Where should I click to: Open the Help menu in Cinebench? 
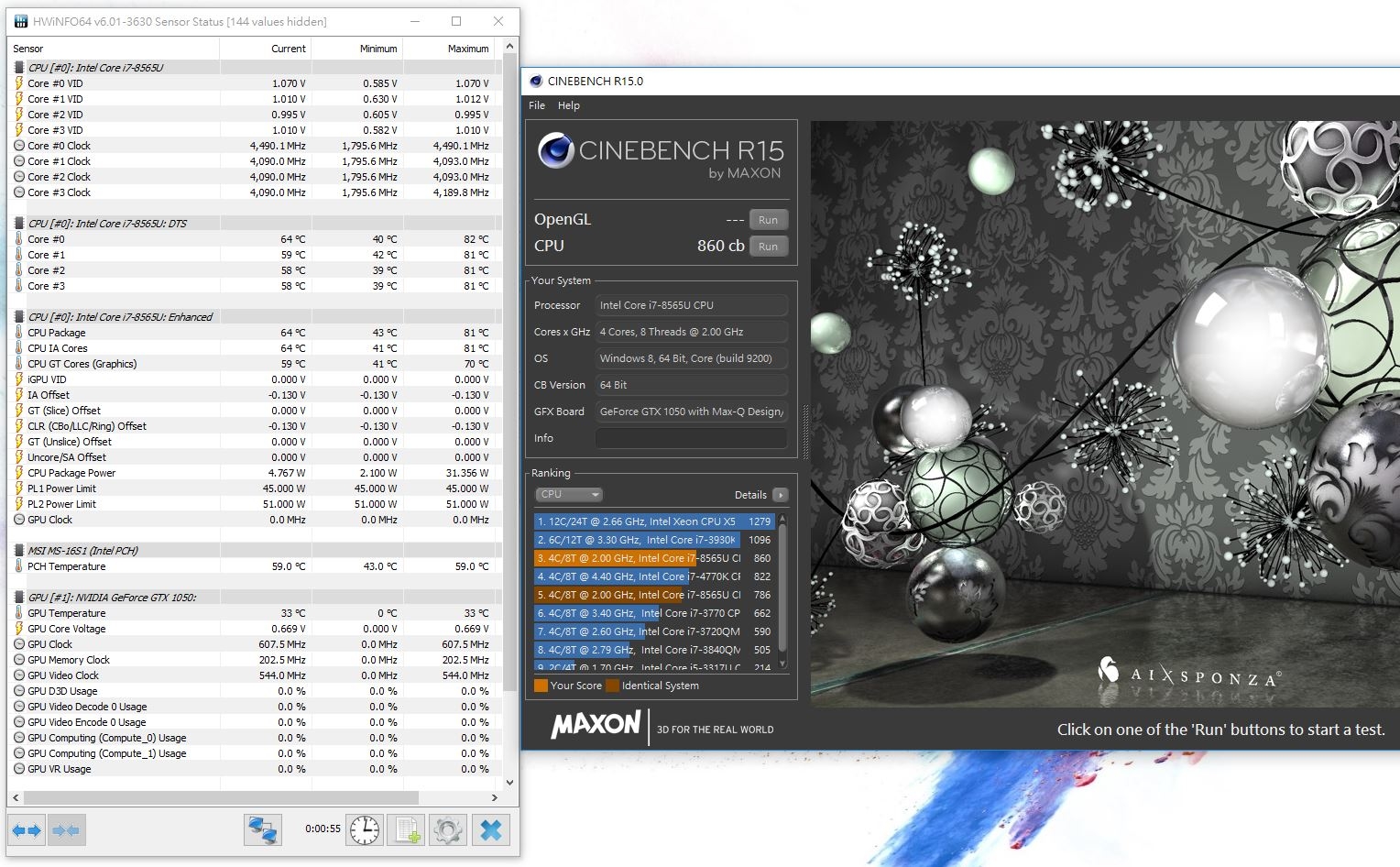coord(569,105)
